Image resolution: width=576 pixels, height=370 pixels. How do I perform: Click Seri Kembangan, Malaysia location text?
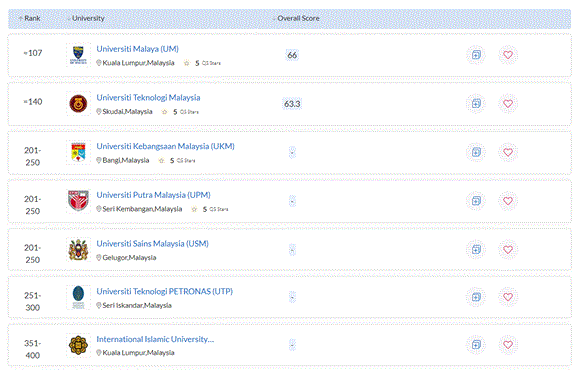click(x=142, y=209)
